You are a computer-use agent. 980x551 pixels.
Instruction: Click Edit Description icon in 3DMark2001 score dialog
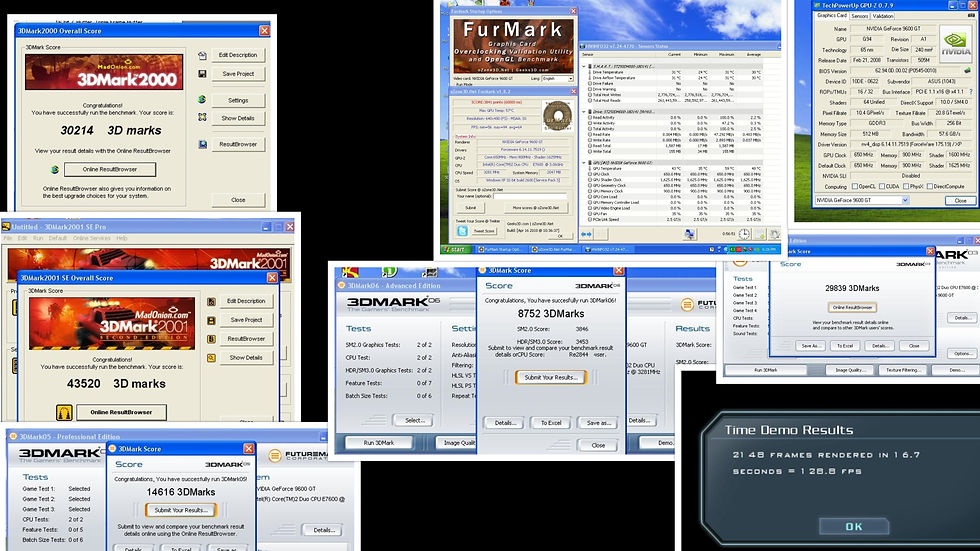pyautogui.click(x=211, y=302)
